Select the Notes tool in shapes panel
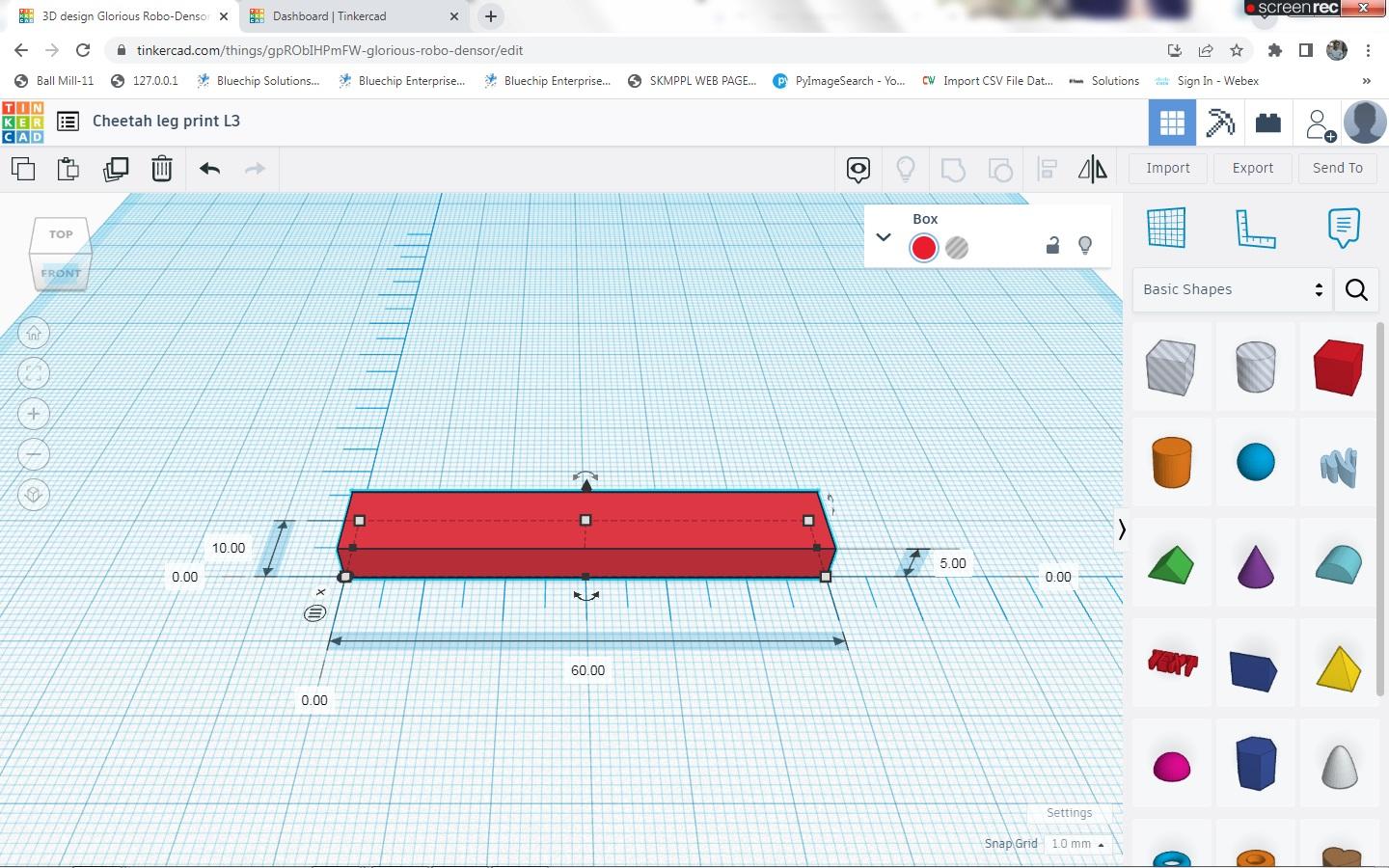This screenshot has height=868, width=1389. pyautogui.click(x=1344, y=228)
